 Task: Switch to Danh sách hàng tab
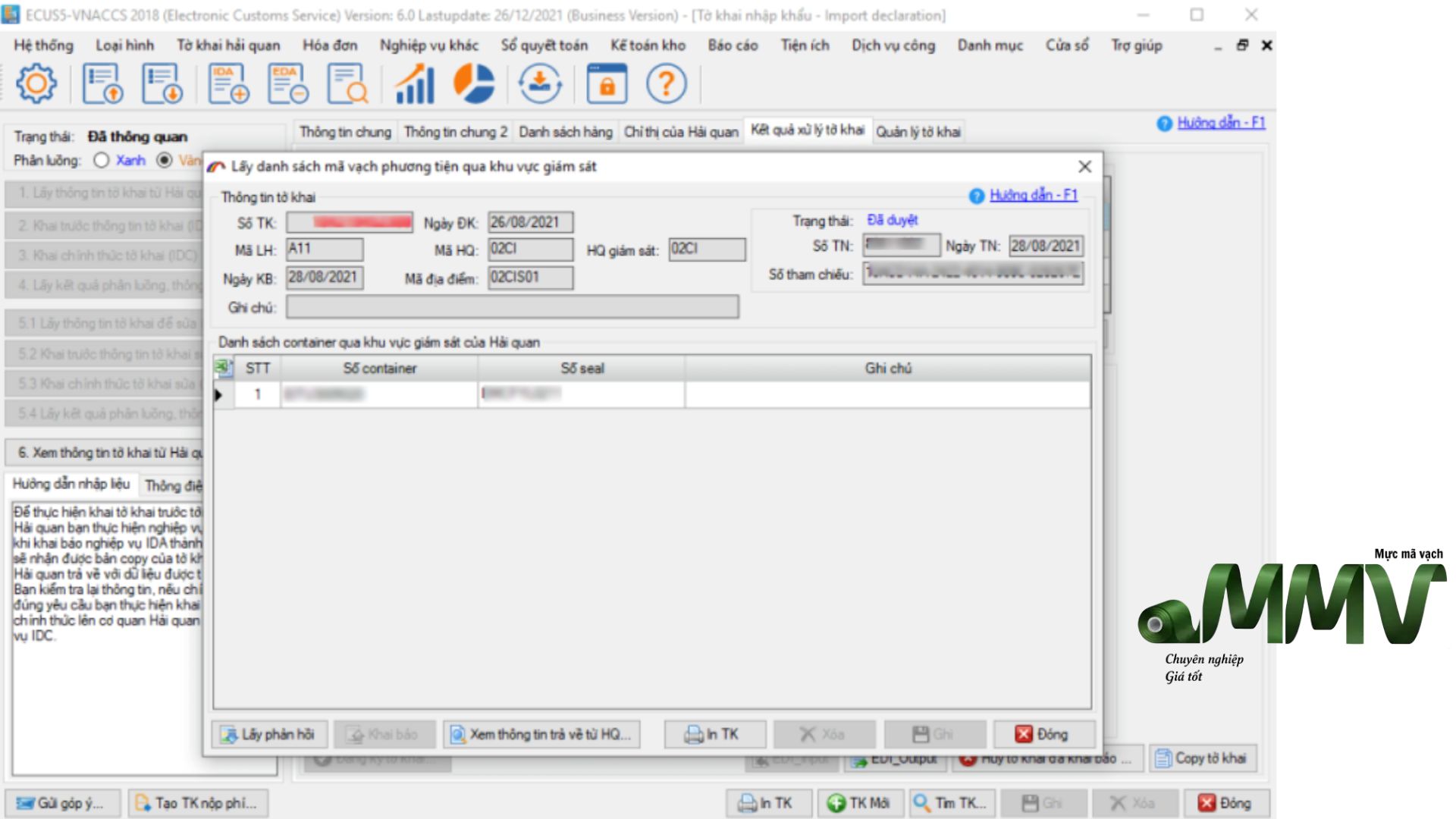tap(565, 132)
